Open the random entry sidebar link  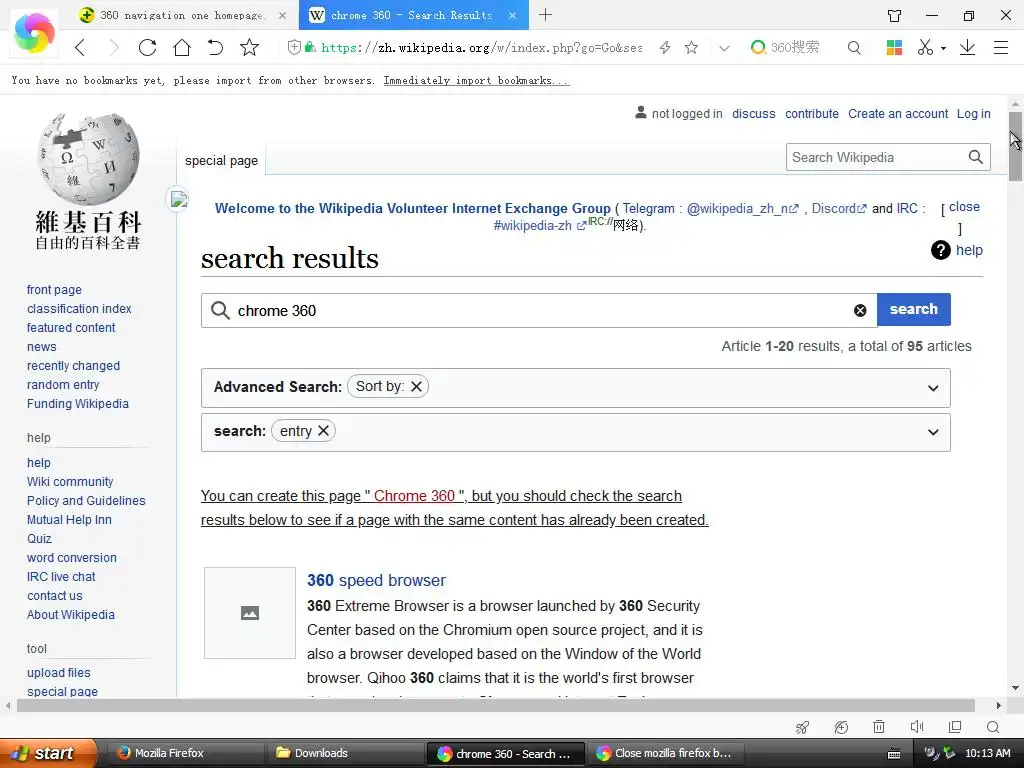pyautogui.click(x=63, y=385)
